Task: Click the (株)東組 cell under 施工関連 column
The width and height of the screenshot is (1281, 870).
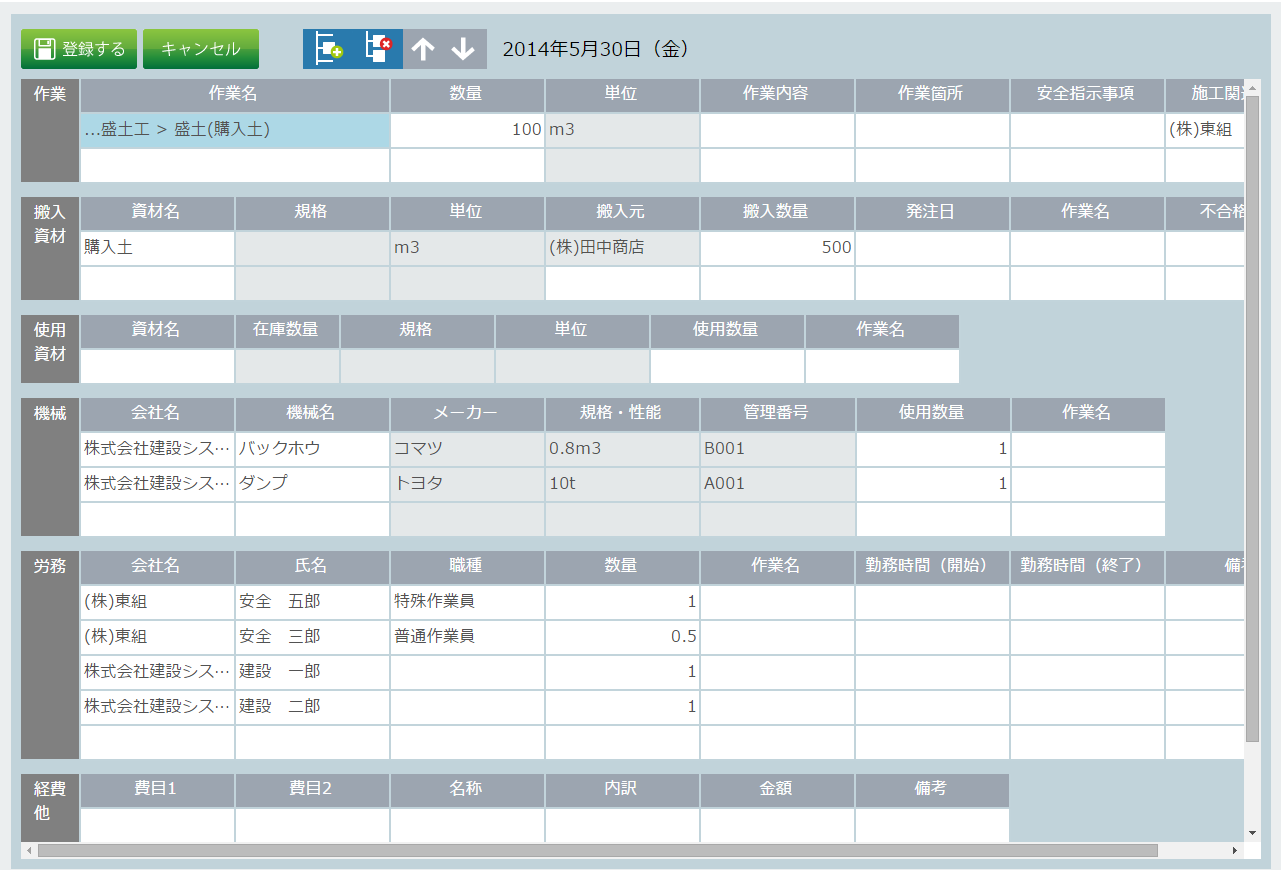Action: tap(1205, 130)
